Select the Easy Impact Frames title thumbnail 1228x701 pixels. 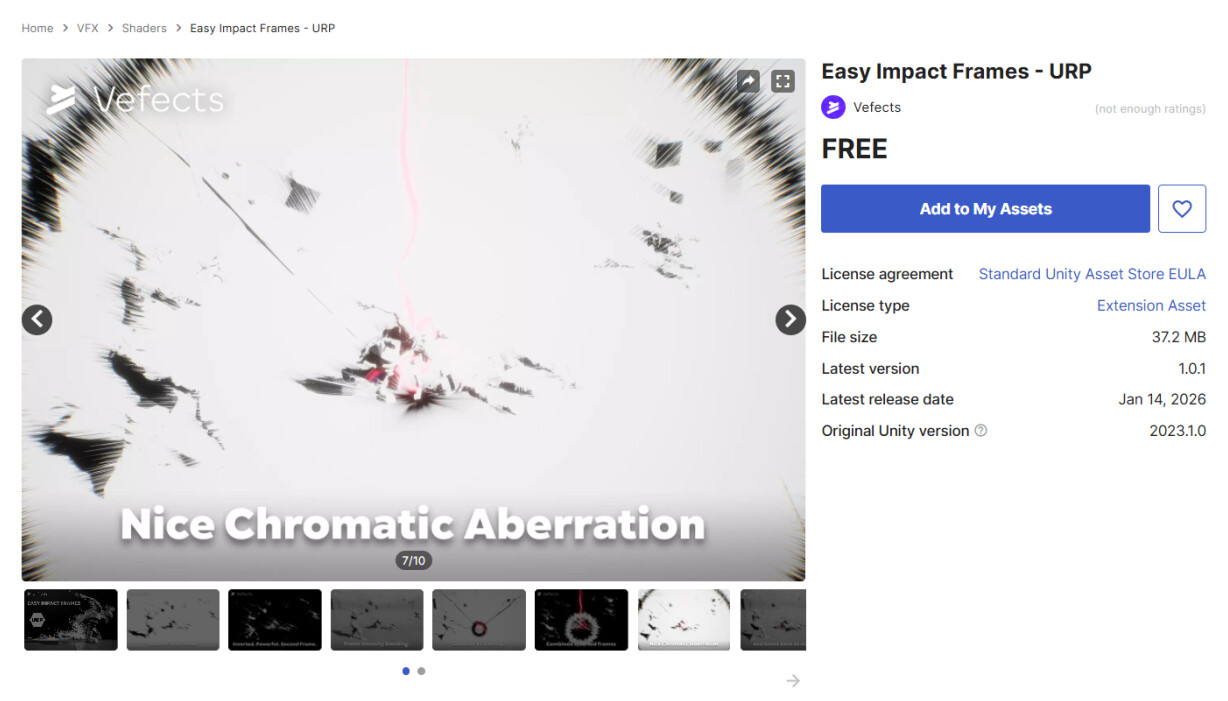[71, 620]
